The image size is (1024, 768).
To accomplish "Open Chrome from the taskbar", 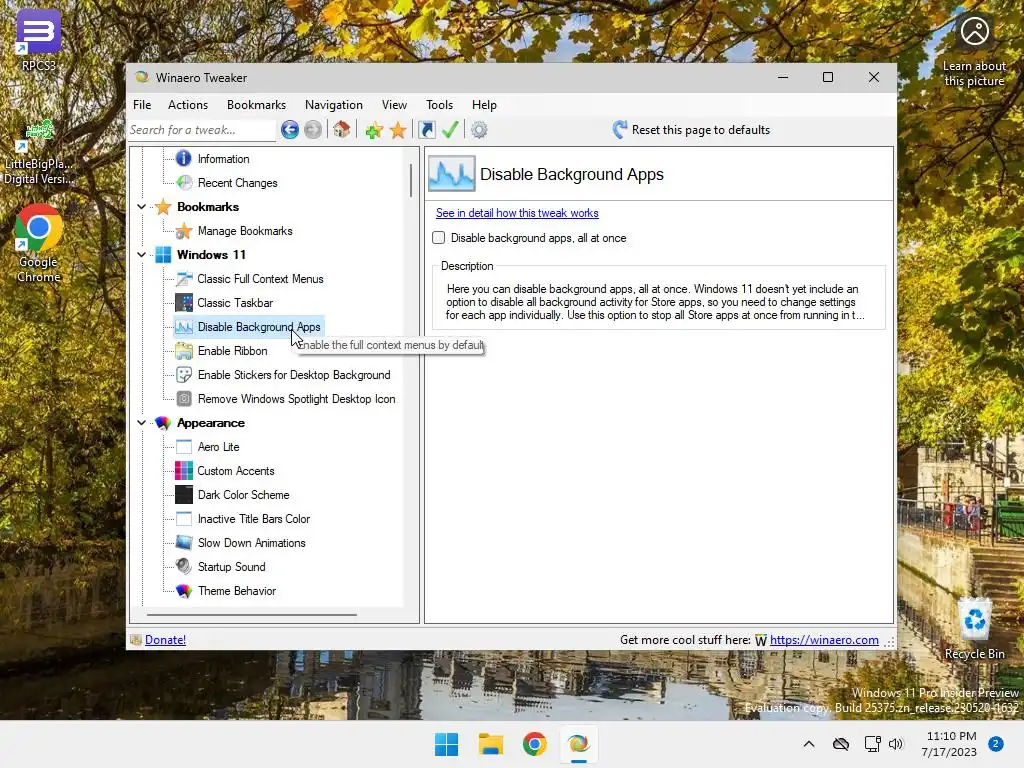I will click(534, 744).
